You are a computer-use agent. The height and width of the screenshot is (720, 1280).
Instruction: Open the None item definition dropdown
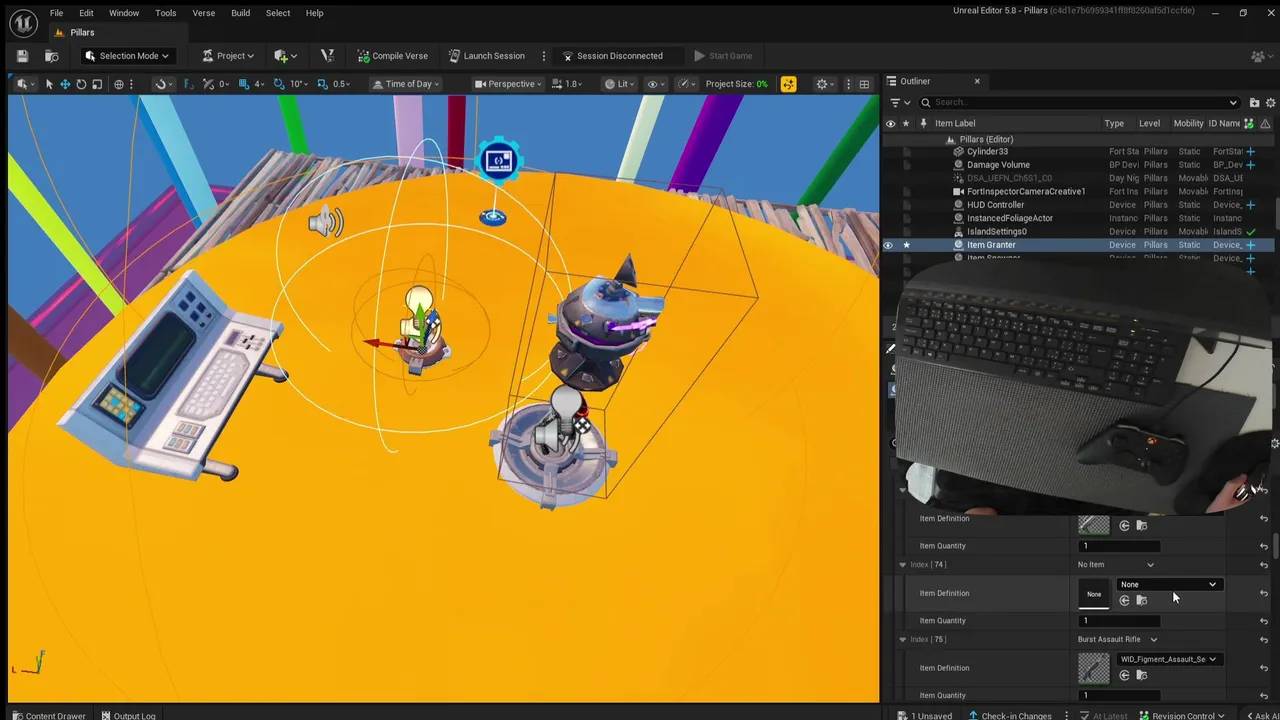[x=1169, y=585]
